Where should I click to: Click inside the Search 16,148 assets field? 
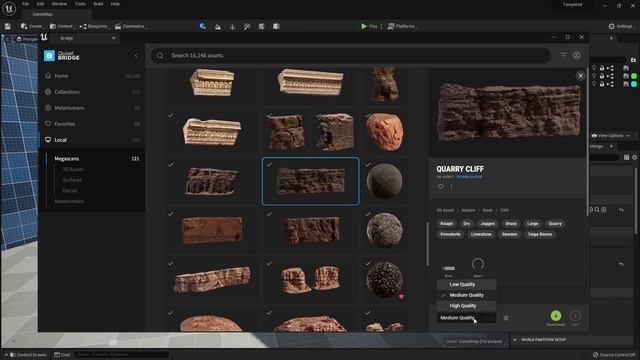click(x=351, y=56)
